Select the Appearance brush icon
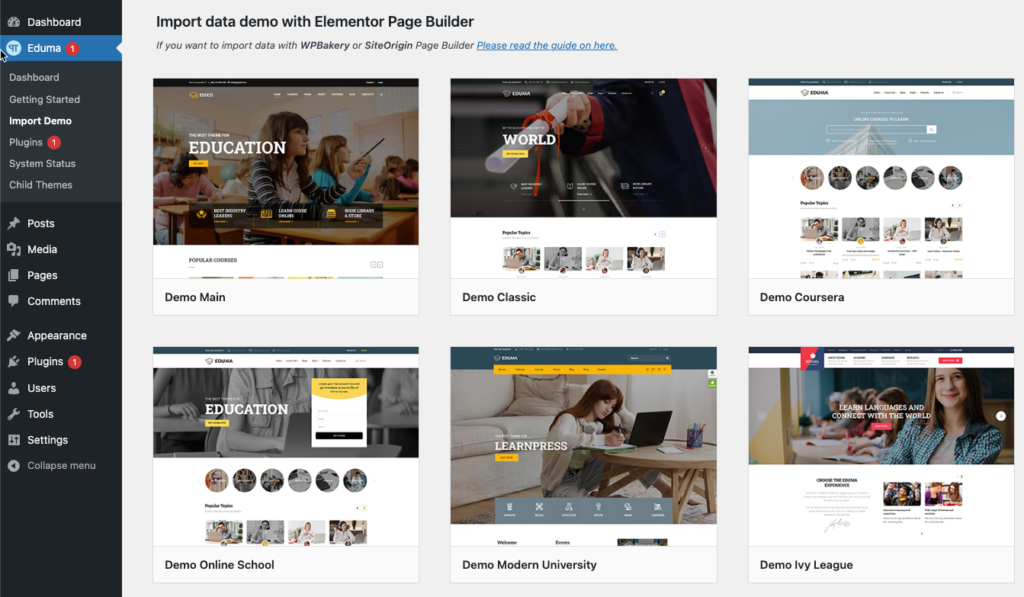1024x597 pixels. [14, 335]
